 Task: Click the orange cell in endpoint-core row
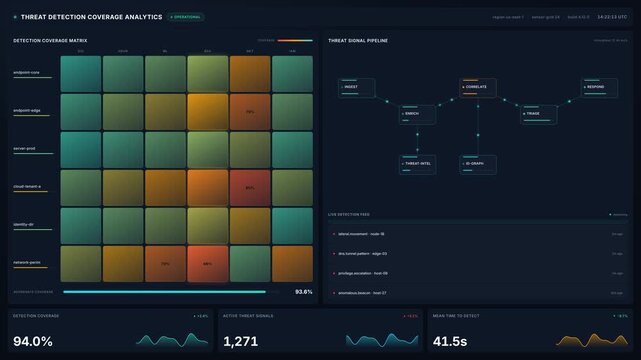[250, 74]
